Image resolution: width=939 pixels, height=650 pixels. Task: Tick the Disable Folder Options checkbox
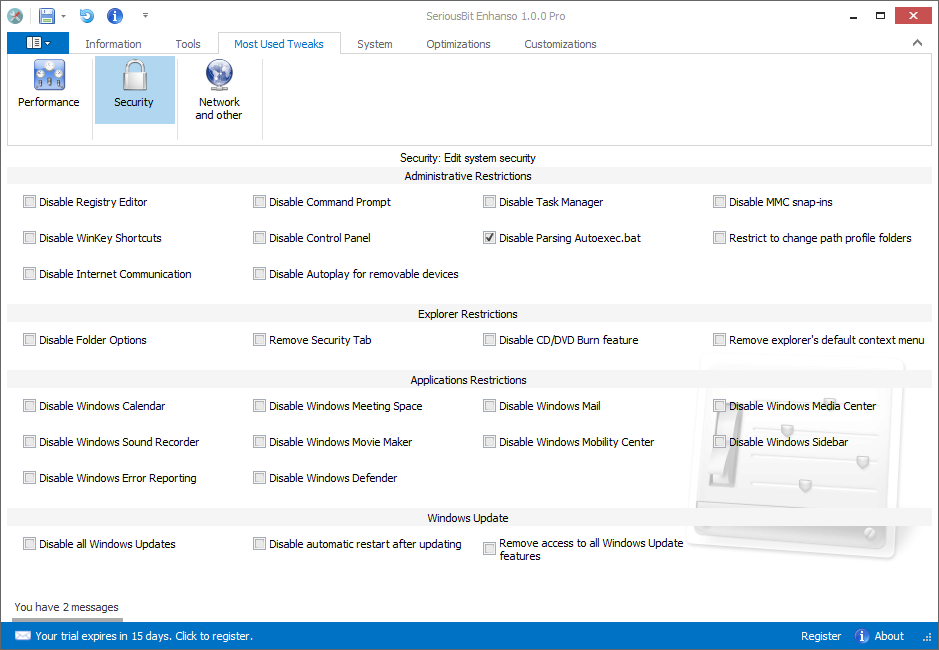(x=29, y=340)
